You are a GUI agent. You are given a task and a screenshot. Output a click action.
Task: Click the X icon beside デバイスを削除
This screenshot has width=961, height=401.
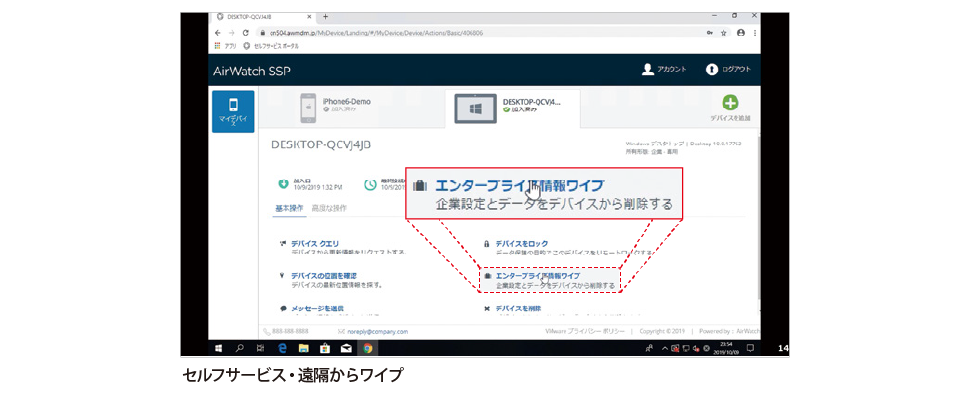487,308
